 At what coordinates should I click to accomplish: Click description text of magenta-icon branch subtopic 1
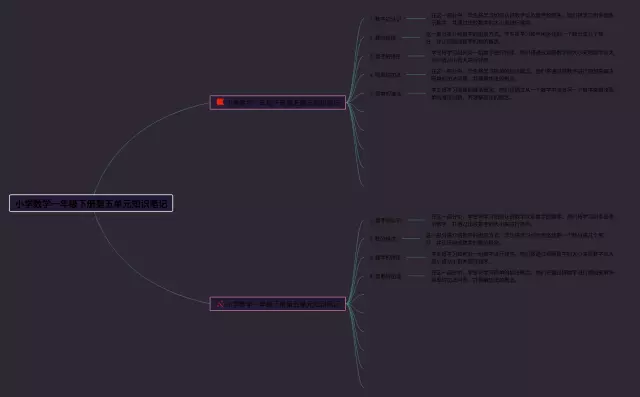point(523,220)
